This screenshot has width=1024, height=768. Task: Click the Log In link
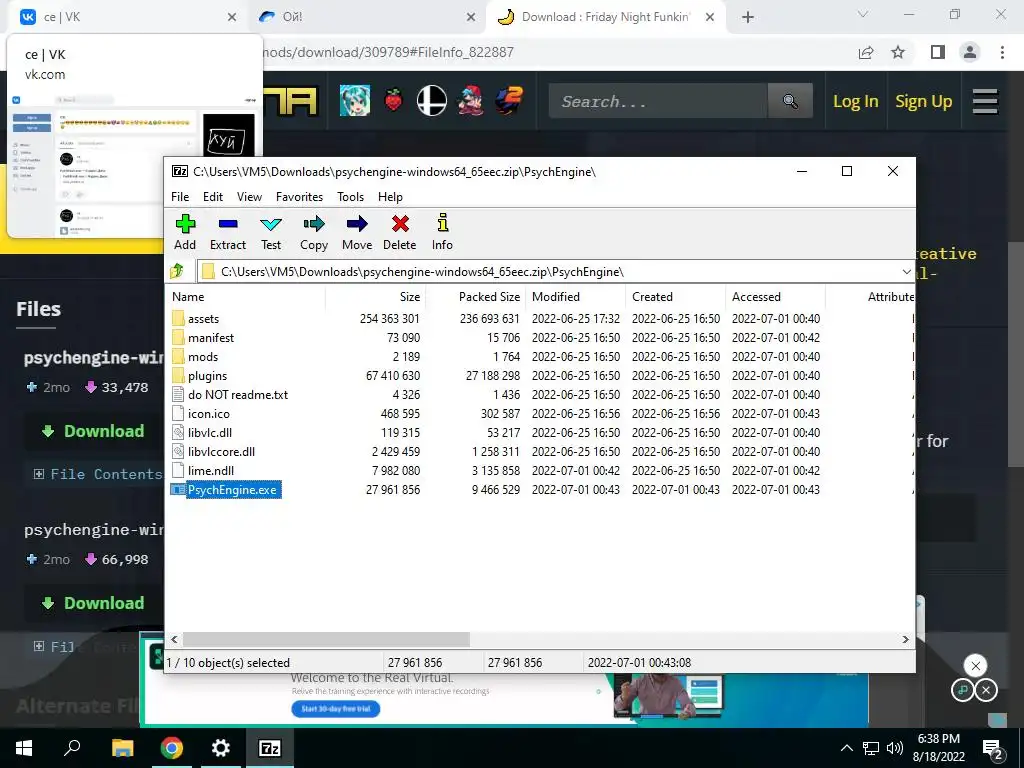[x=856, y=101]
